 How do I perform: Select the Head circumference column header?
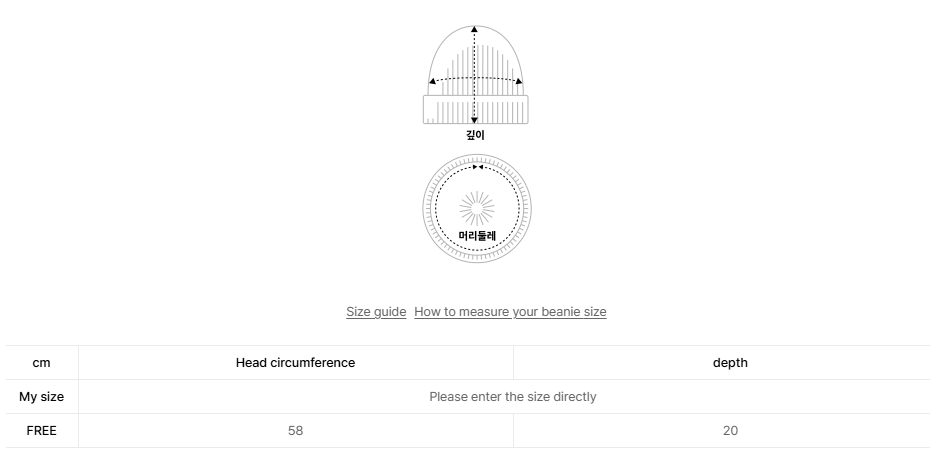coord(295,363)
